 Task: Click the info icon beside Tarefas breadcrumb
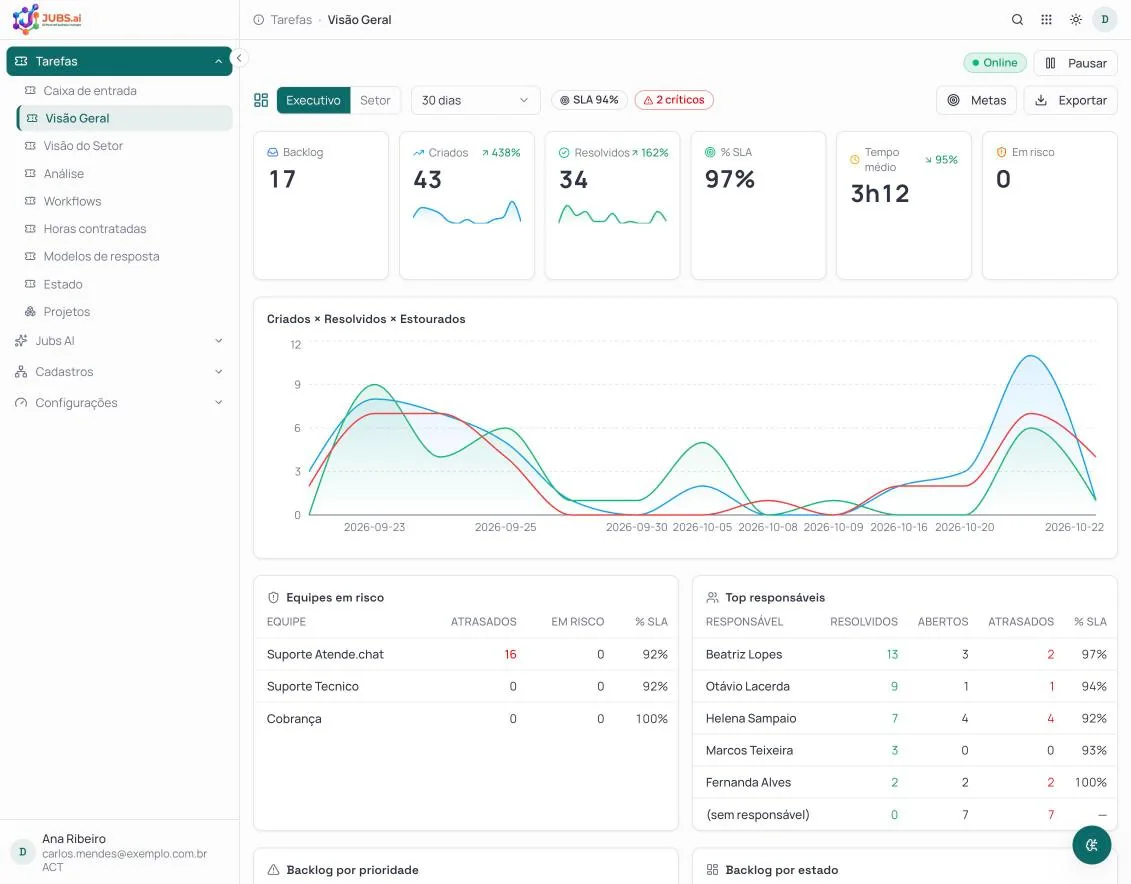[x=258, y=20]
